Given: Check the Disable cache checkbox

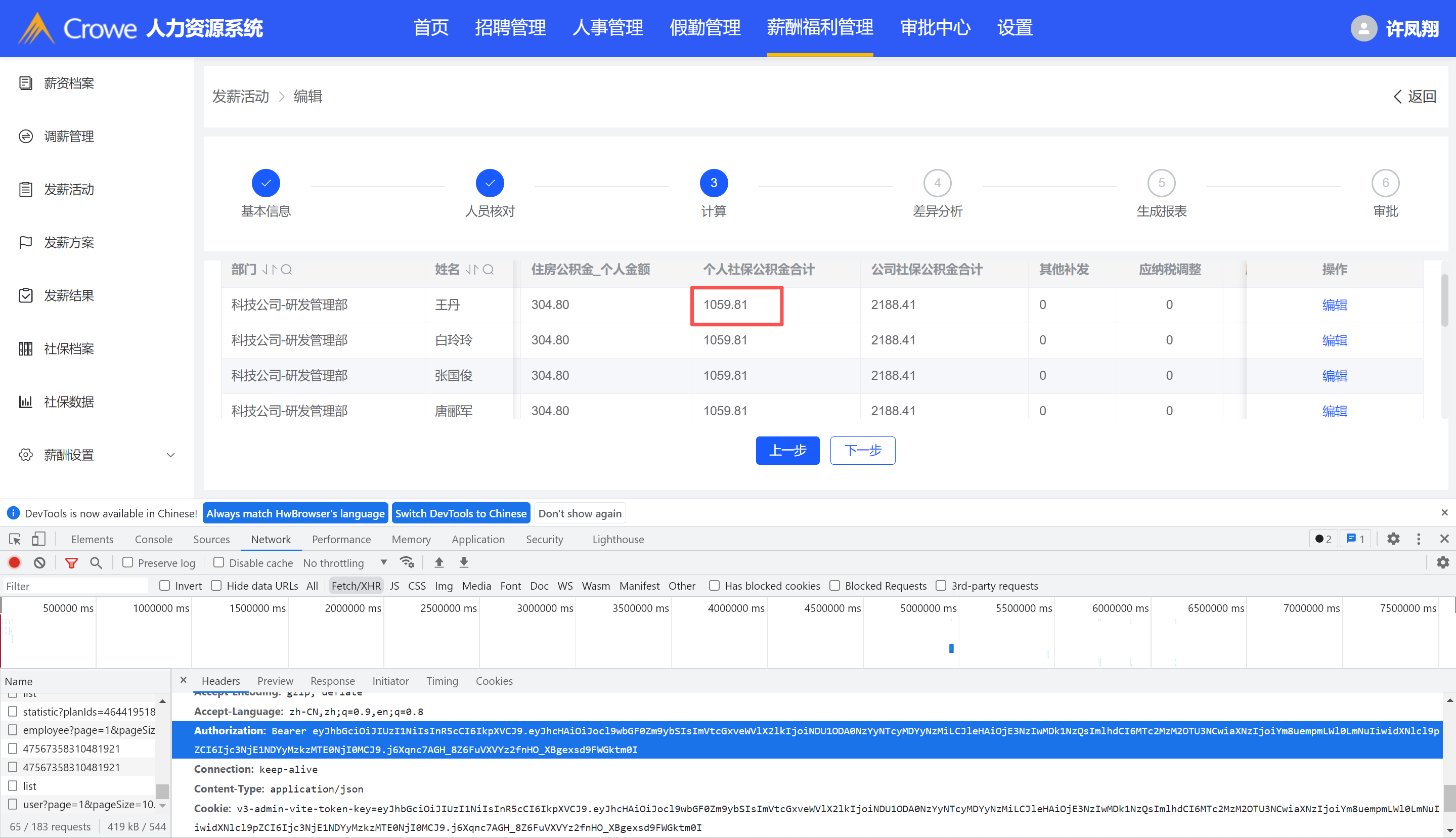Looking at the screenshot, I should point(218,562).
